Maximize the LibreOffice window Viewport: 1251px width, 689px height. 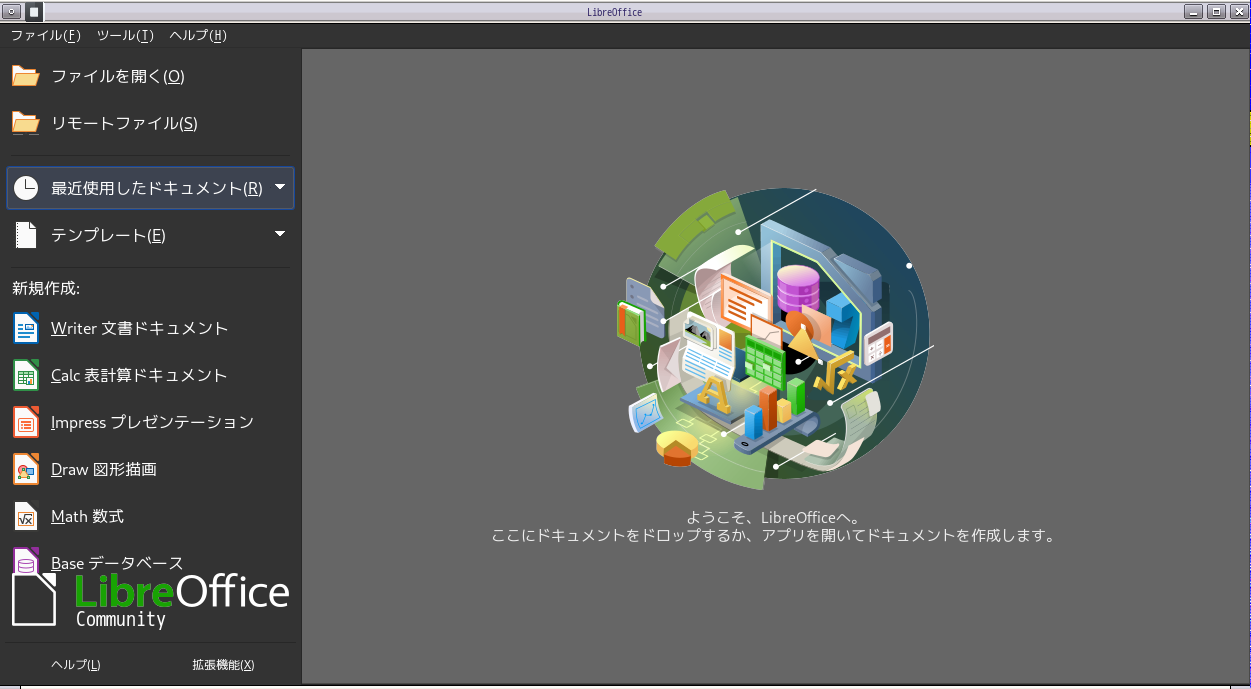click(1216, 12)
